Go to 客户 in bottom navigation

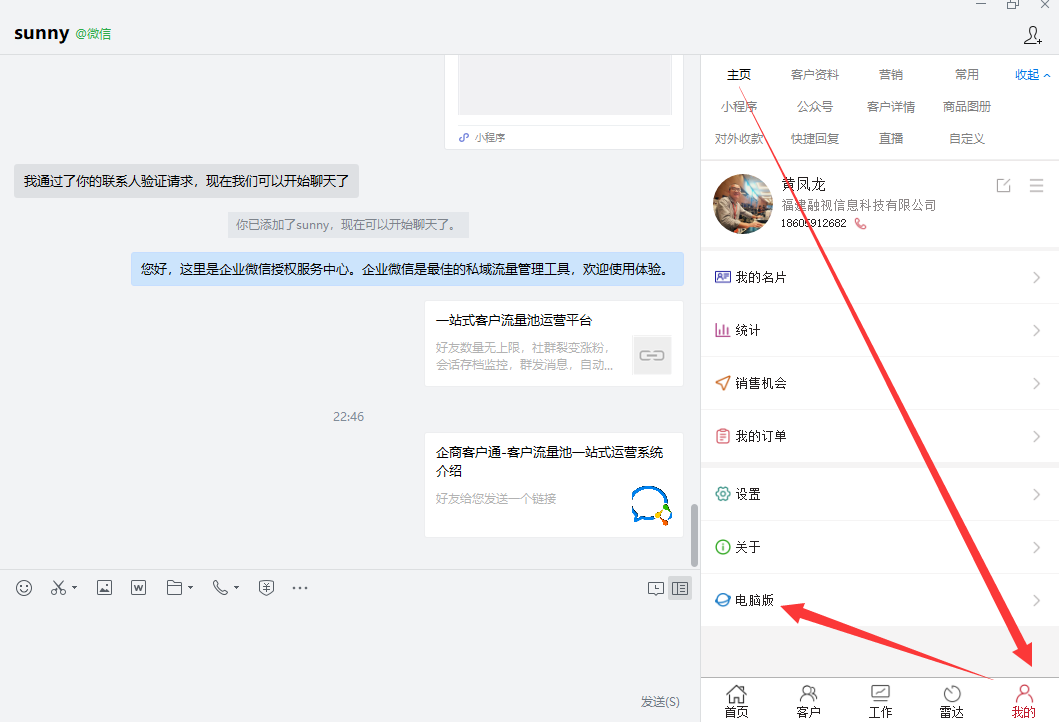point(808,702)
